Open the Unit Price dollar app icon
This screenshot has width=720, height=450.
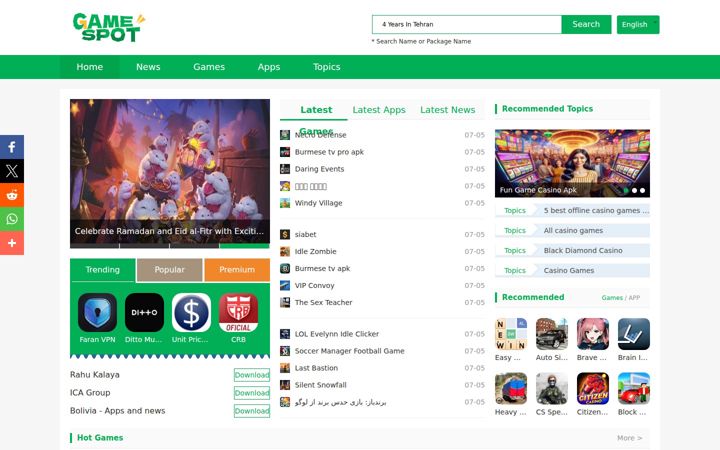191,313
